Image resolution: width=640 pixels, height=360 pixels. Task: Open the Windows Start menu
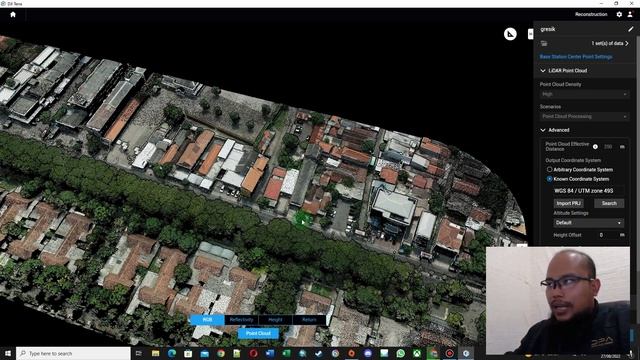point(8,353)
